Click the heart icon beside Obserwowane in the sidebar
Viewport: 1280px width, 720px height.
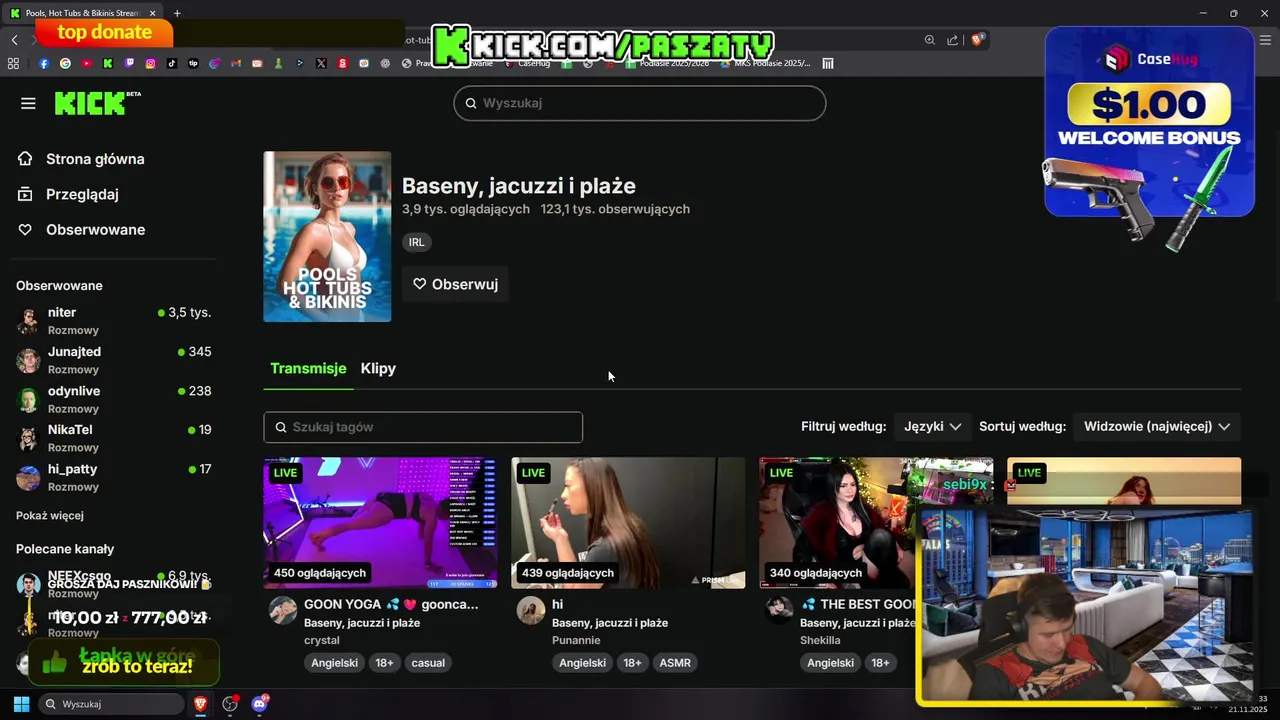tap(25, 230)
